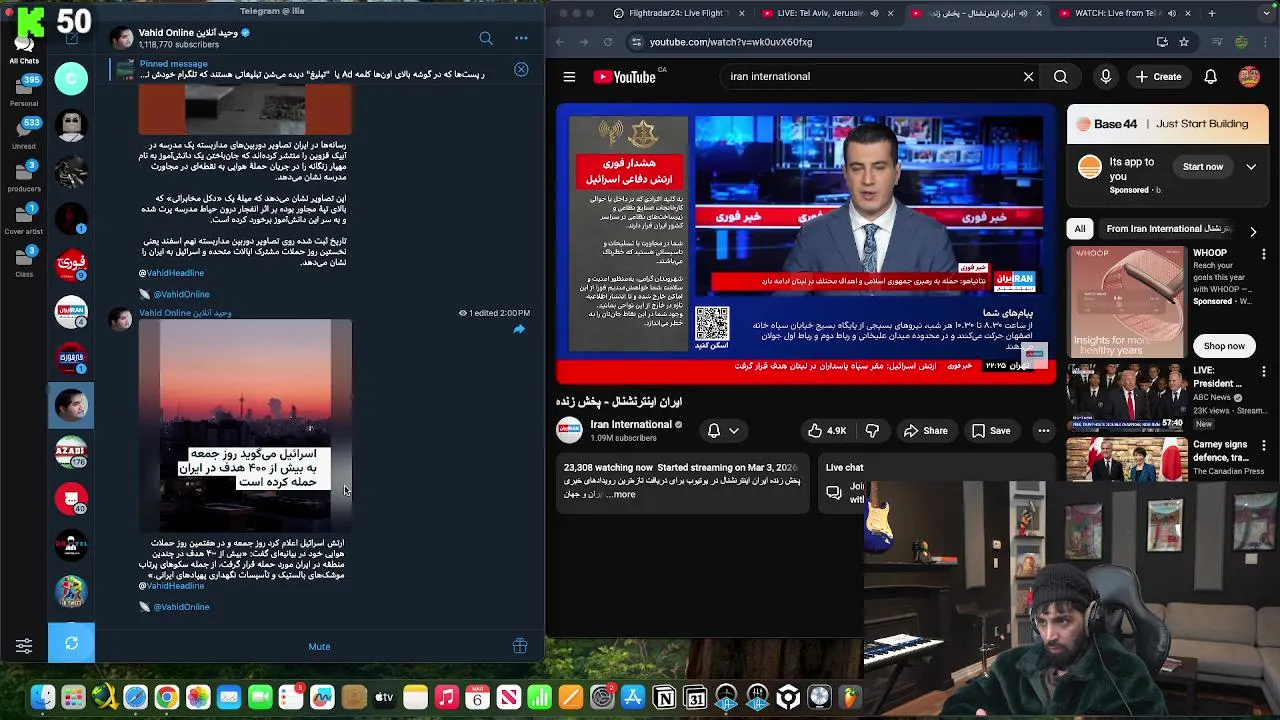Clear the 'iran international' search text
The image size is (1280, 720).
[x=1028, y=77]
